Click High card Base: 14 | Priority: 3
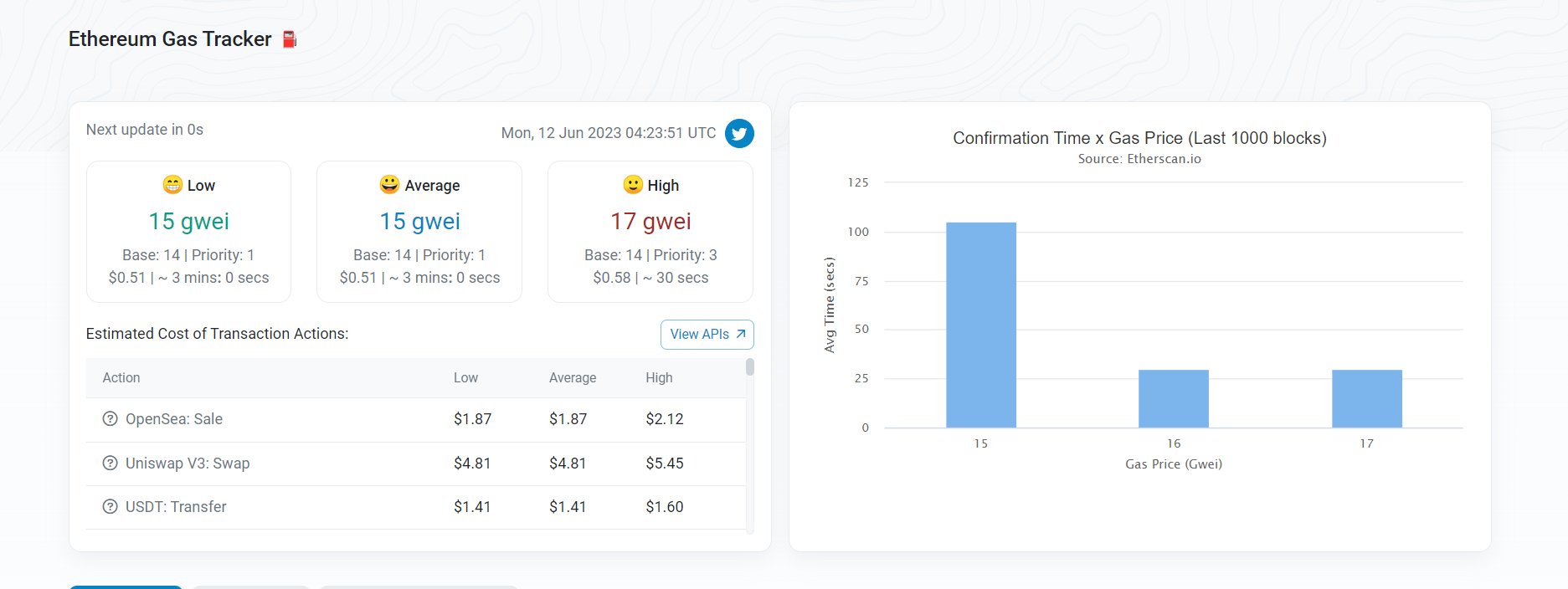This screenshot has width=1568, height=589. [x=650, y=255]
